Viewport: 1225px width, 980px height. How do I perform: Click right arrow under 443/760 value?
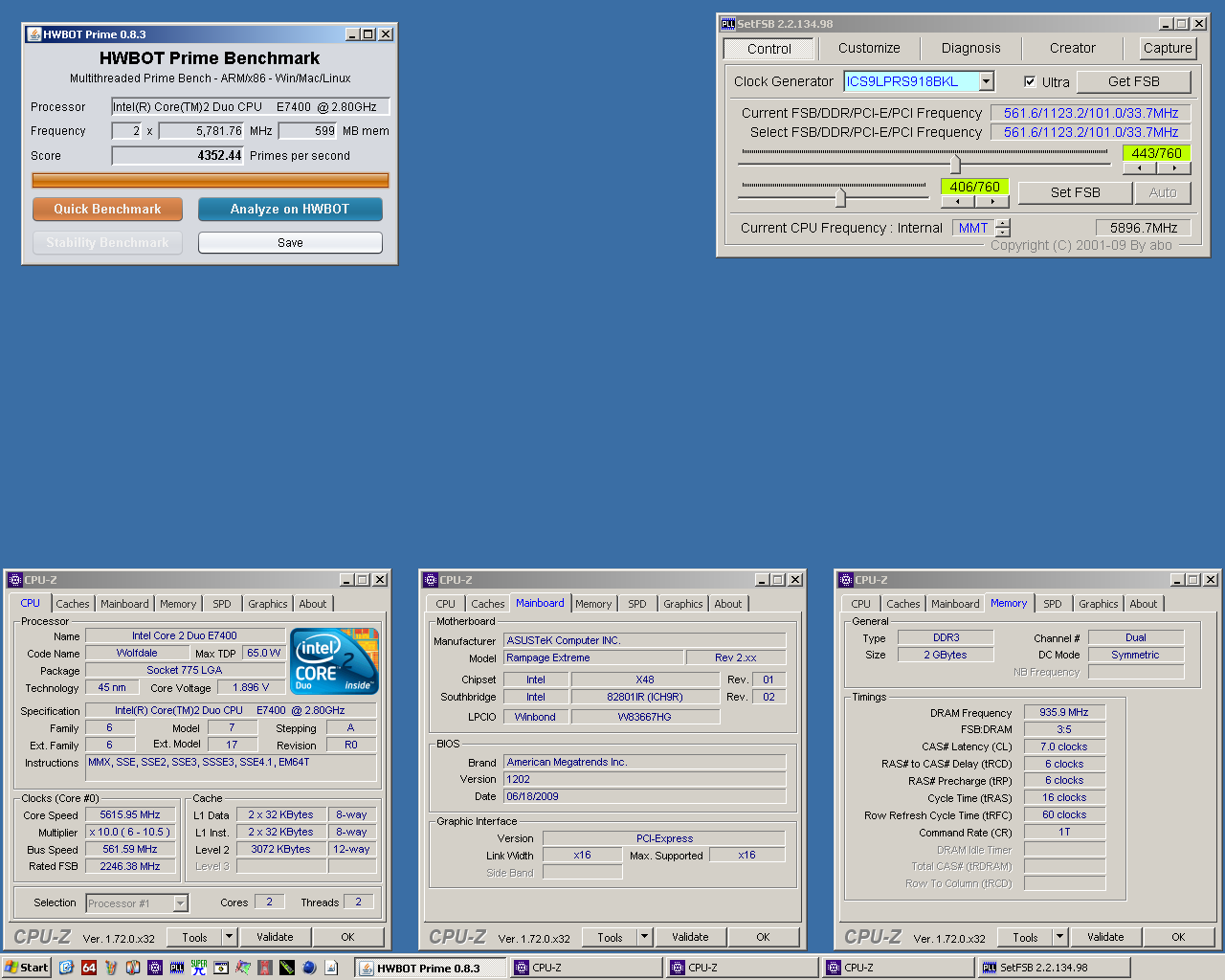[x=1173, y=167]
